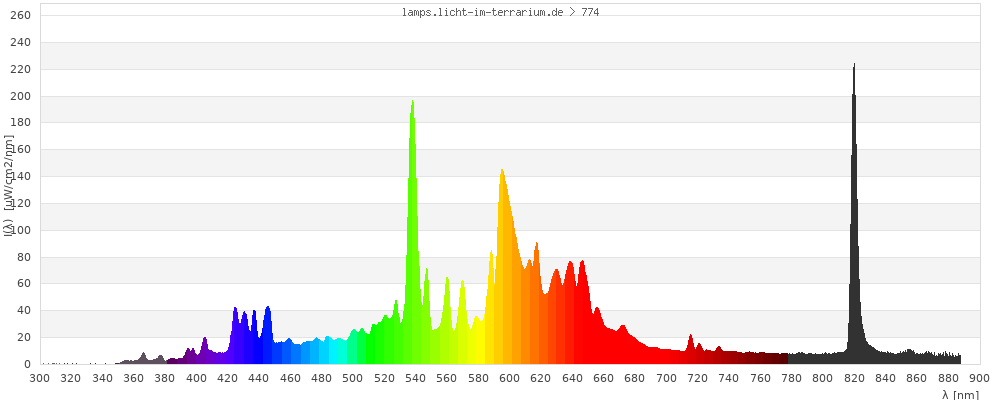Click the 900 tick on the x-axis
This screenshot has width=1000, height=400.
(979, 379)
